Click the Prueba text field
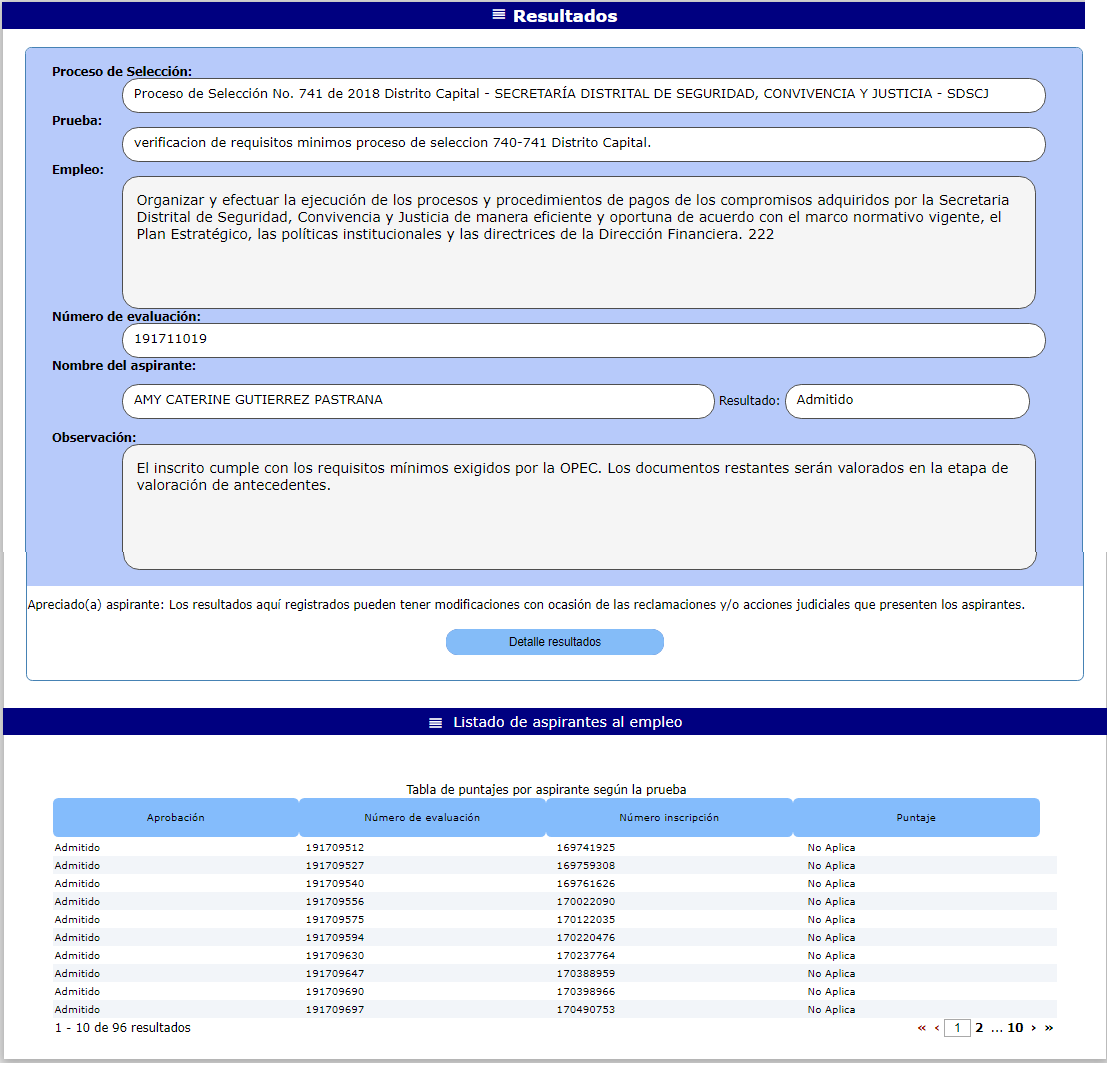The width and height of the screenshot is (1107, 1066). click(583, 144)
